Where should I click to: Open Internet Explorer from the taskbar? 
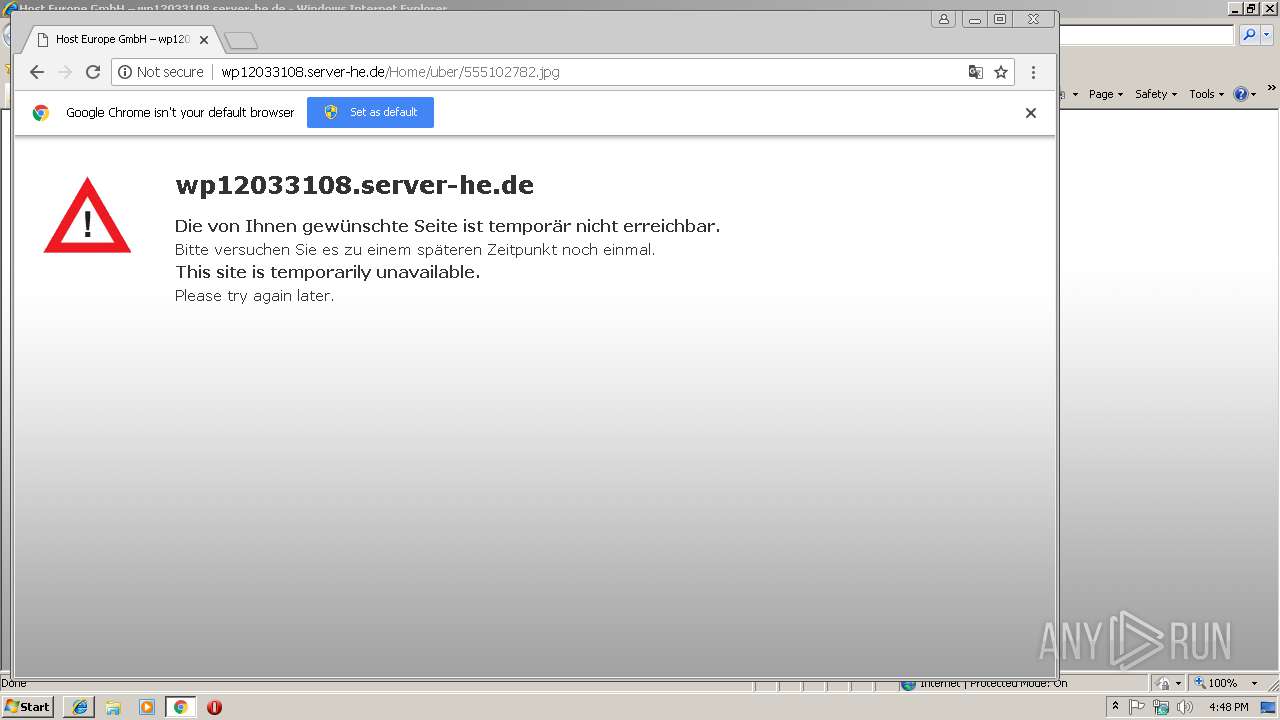(x=80, y=707)
